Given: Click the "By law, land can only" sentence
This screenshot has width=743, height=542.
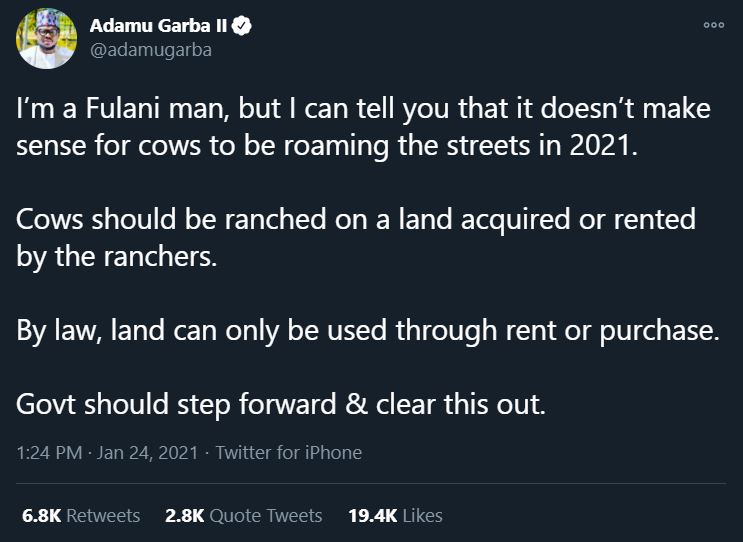Looking at the screenshot, I should pos(368,331).
